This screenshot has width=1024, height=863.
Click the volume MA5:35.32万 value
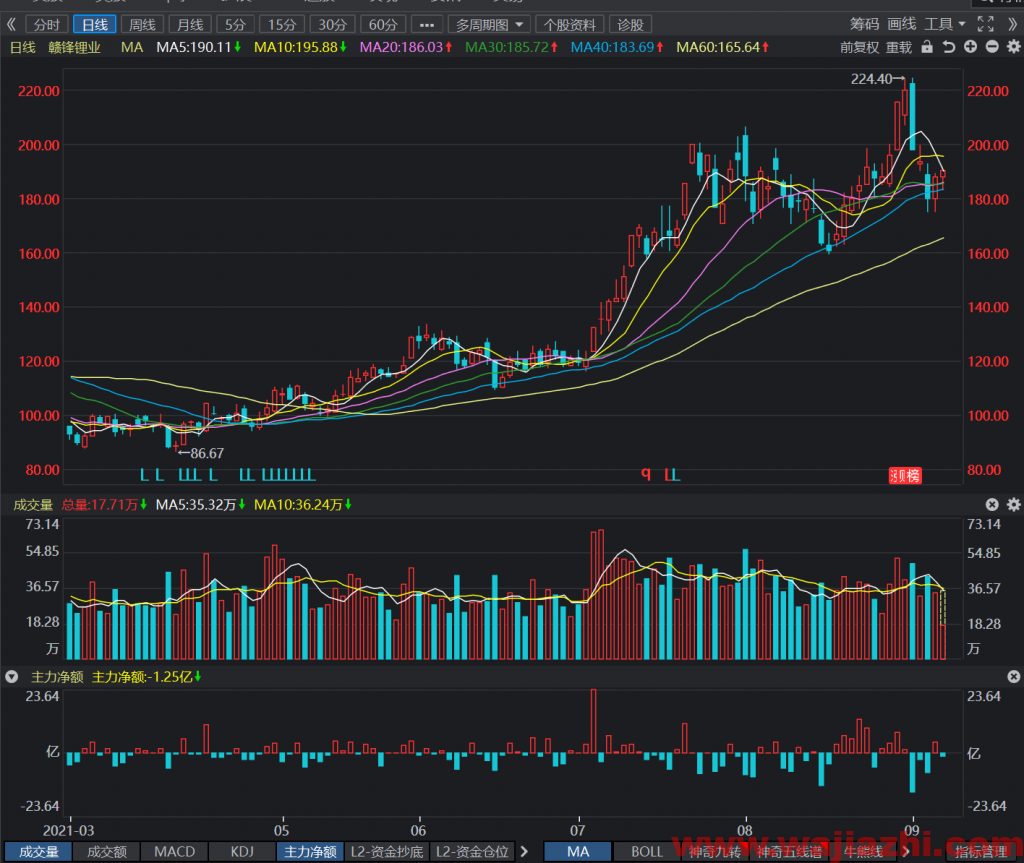pos(200,504)
